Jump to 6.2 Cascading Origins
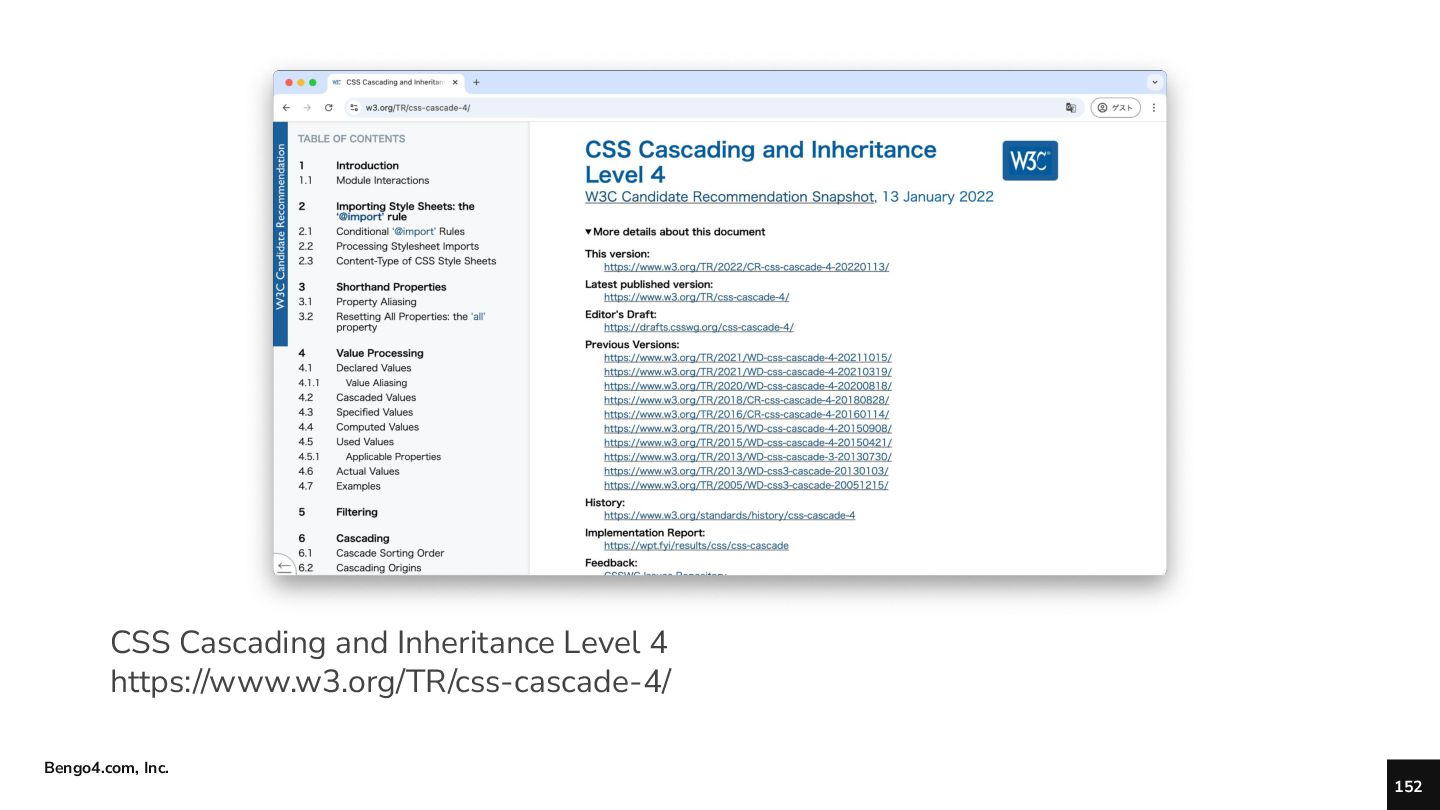 (378, 568)
